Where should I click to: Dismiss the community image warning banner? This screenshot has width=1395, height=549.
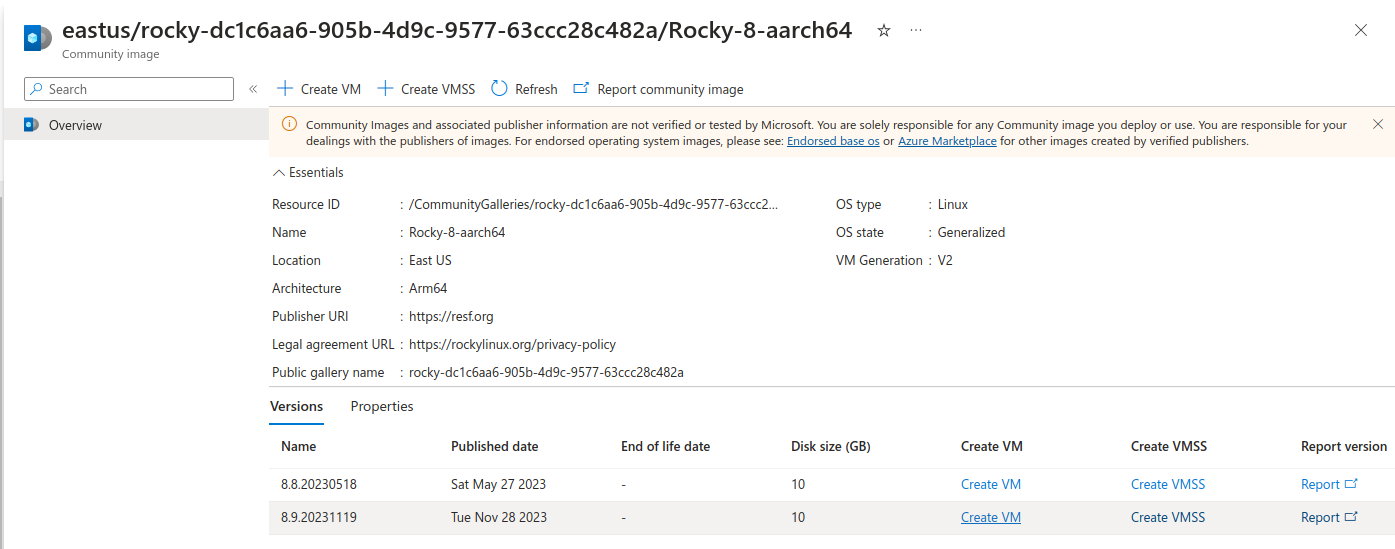tap(1377, 124)
